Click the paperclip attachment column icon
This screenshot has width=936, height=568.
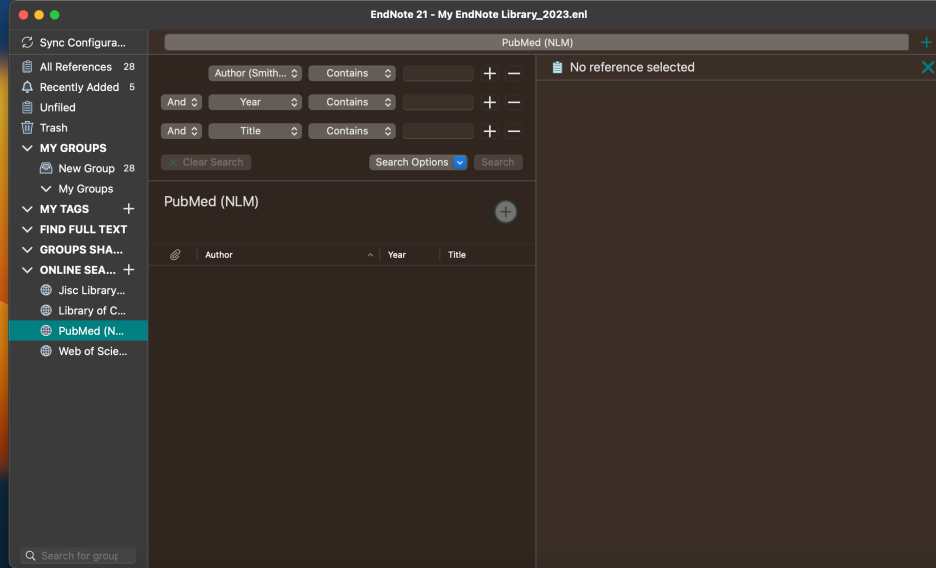coord(175,255)
